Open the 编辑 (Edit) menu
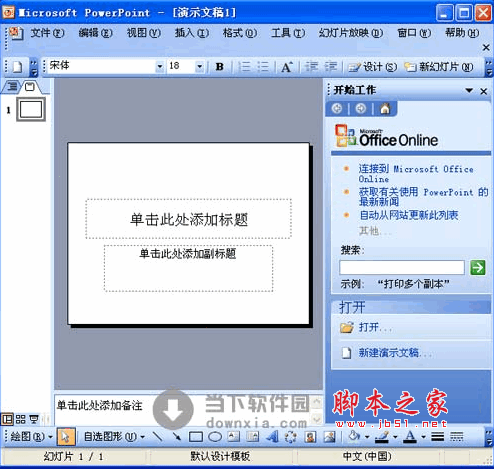Screen dimensions: 494x470 click(x=96, y=33)
